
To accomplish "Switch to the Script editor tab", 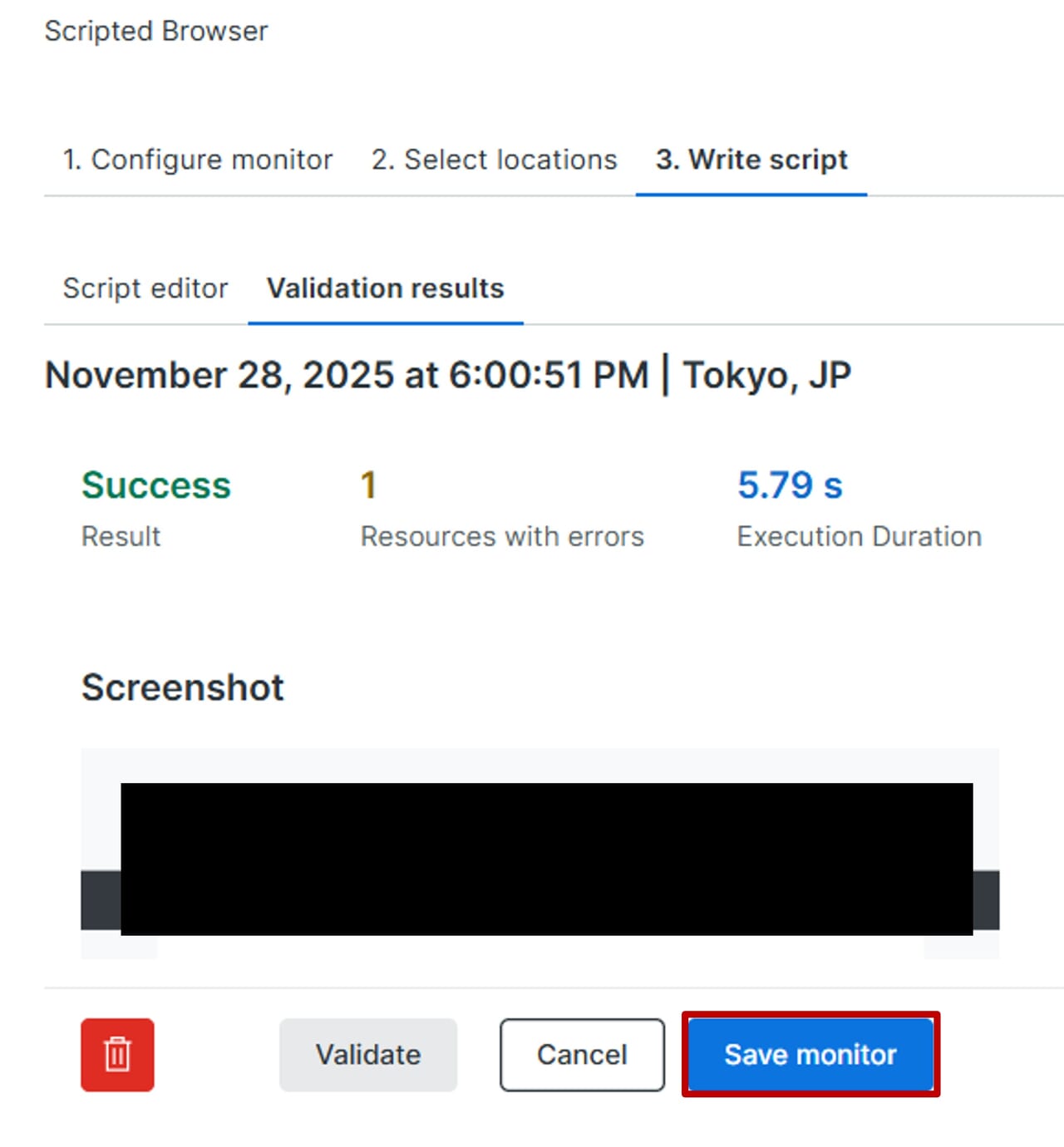I will 145,288.
